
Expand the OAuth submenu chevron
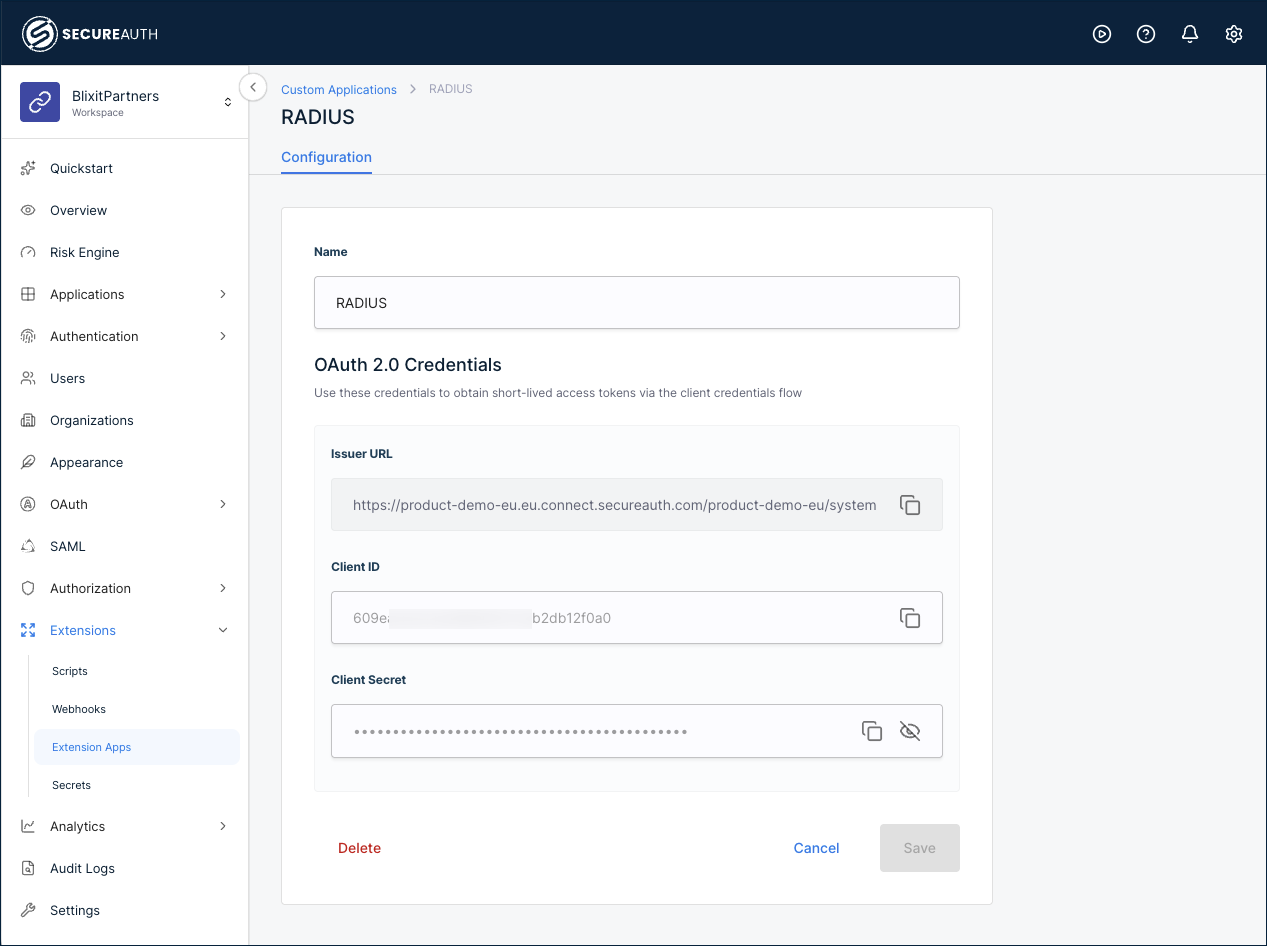(x=223, y=504)
